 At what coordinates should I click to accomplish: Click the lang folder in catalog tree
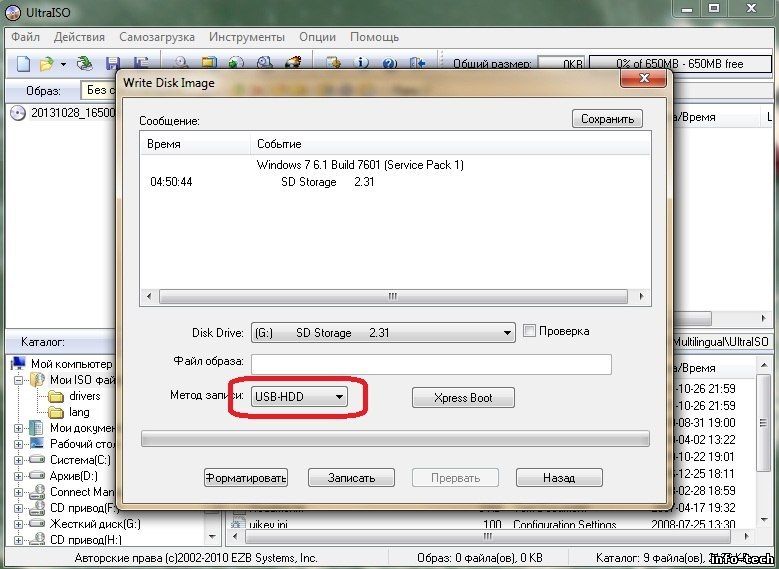click(56, 412)
